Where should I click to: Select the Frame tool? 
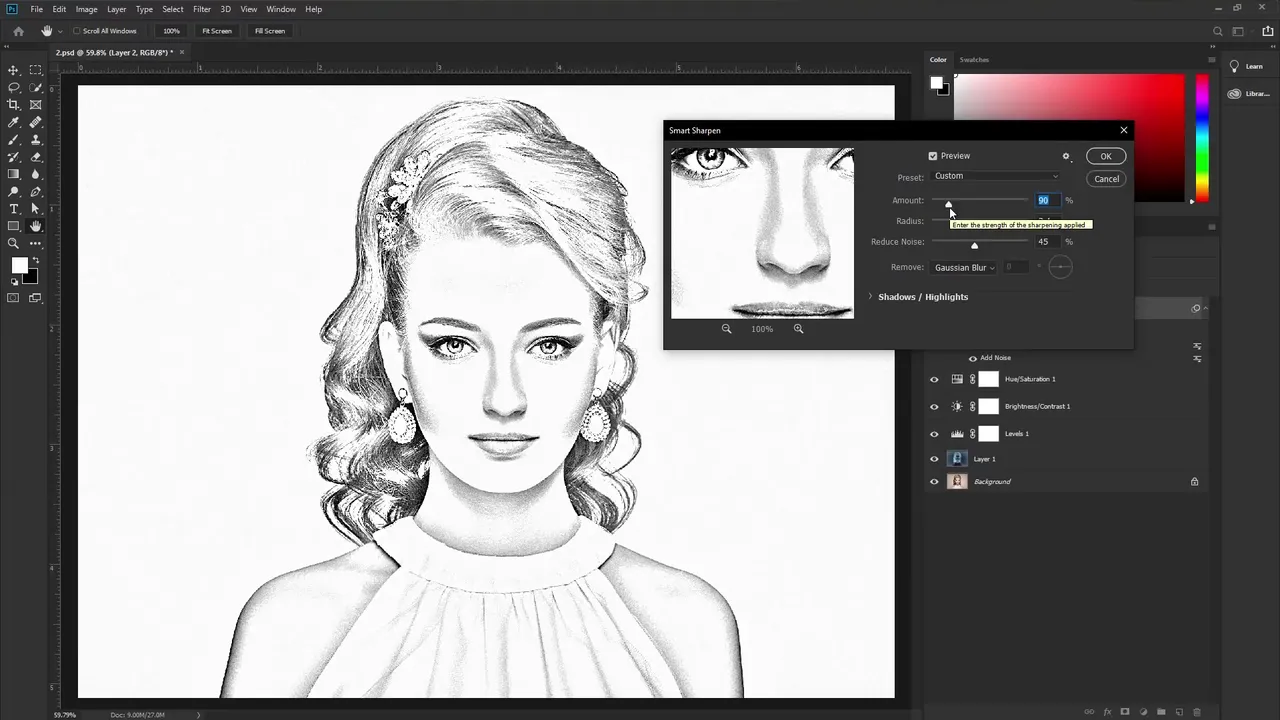point(36,105)
